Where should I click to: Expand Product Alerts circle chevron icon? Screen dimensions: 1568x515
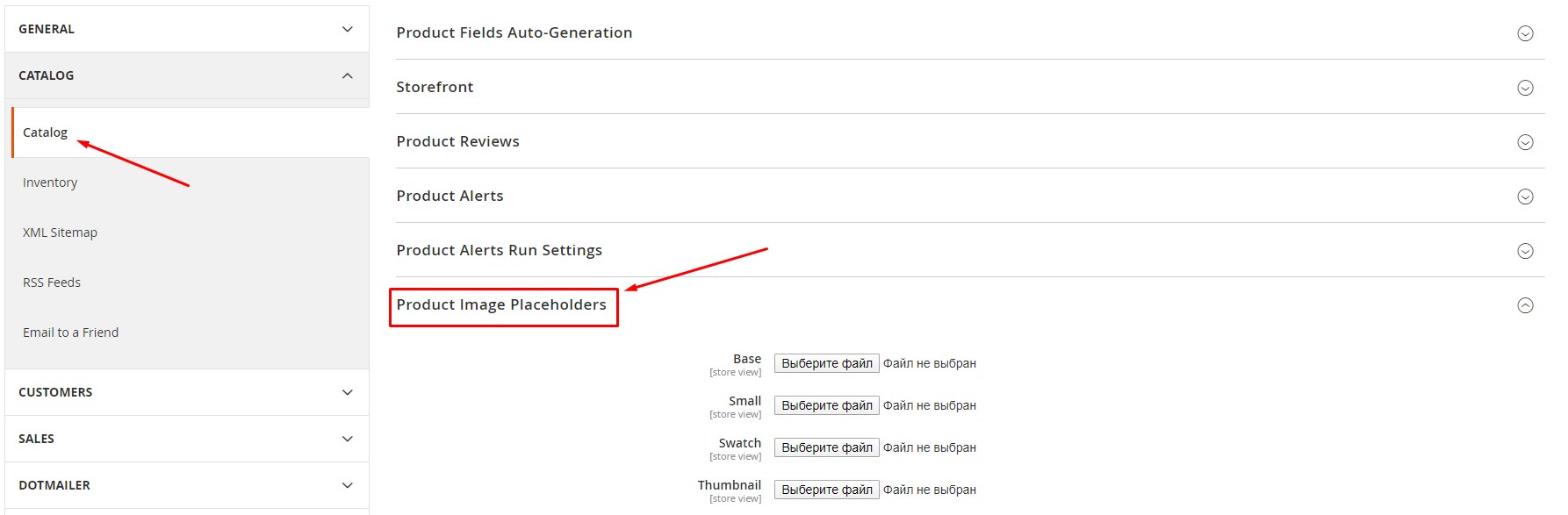click(x=1525, y=197)
